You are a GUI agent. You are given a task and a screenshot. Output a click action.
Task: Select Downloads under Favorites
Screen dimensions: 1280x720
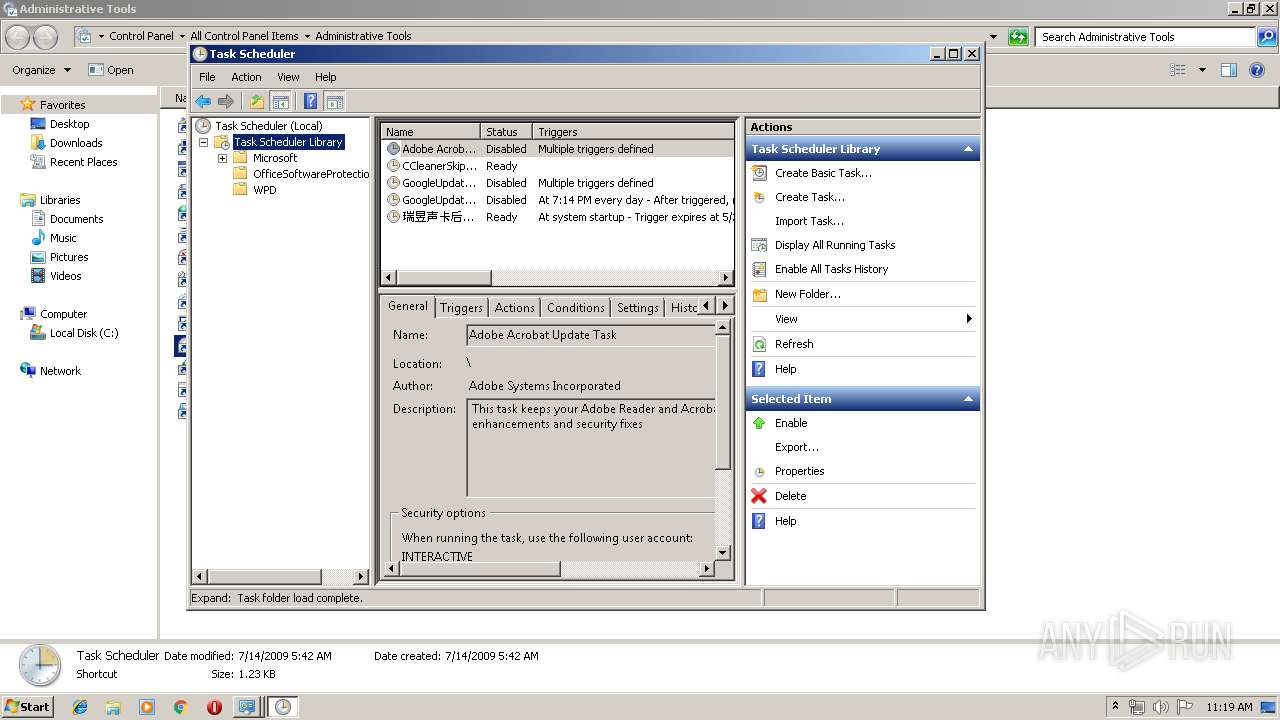[x=76, y=143]
